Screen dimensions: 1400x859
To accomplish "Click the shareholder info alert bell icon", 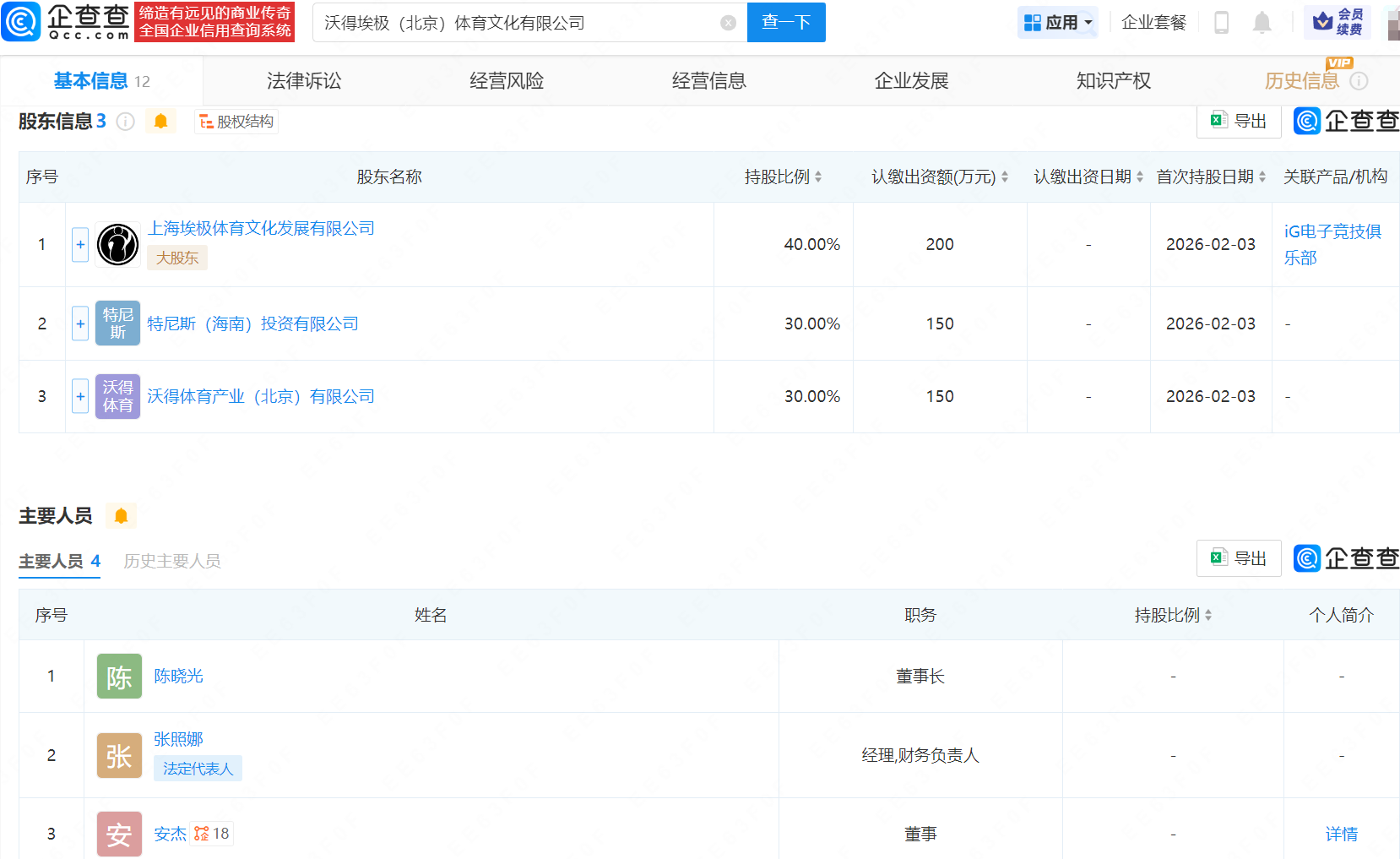I will click(160, 122).
